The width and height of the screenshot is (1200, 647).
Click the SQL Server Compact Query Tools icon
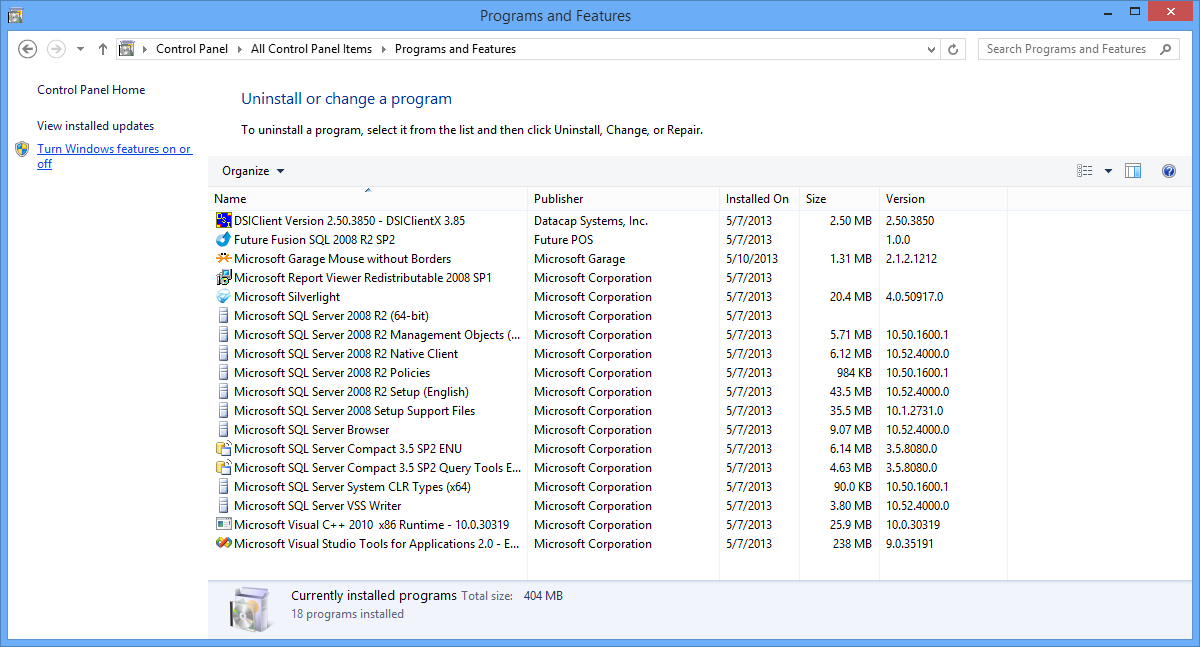click(223, 468)
